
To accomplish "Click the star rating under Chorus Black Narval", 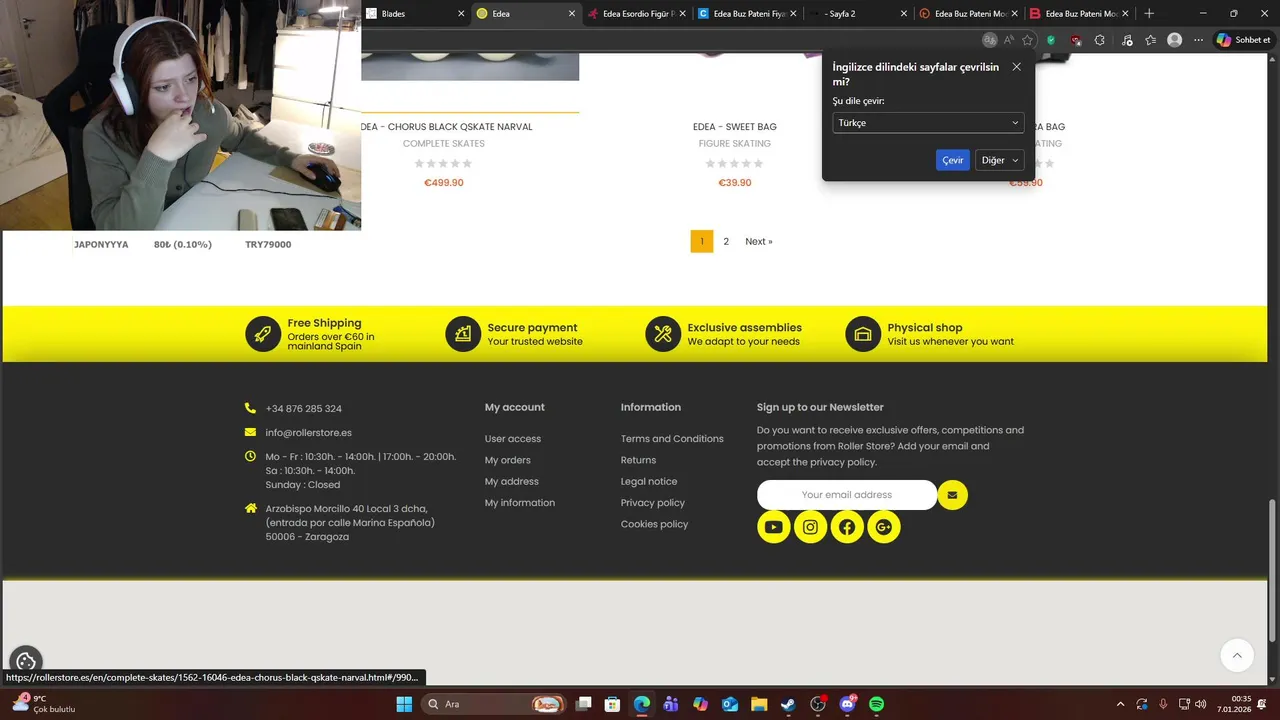I will (x=444, y=163).
